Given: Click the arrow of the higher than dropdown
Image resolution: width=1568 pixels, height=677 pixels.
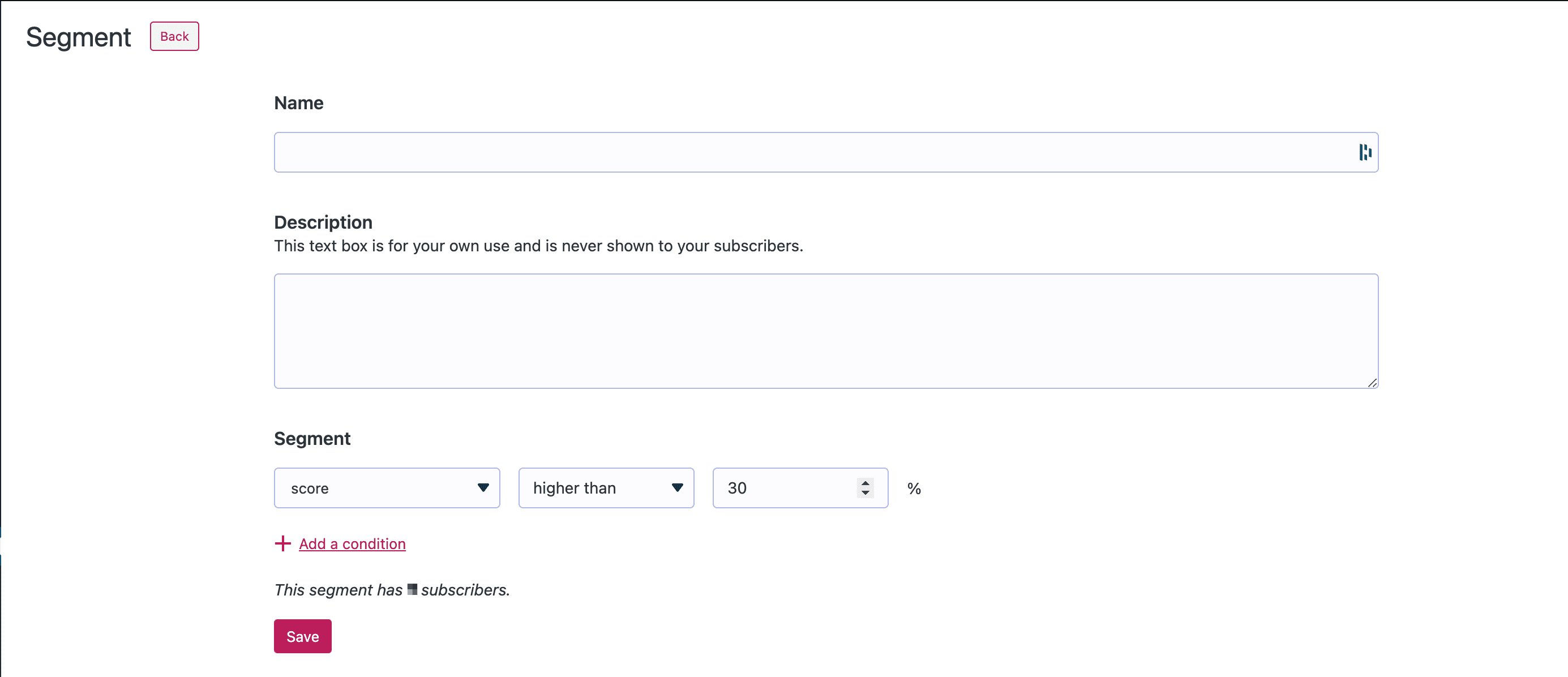Looking at the screenshot, I should point(677,488).
